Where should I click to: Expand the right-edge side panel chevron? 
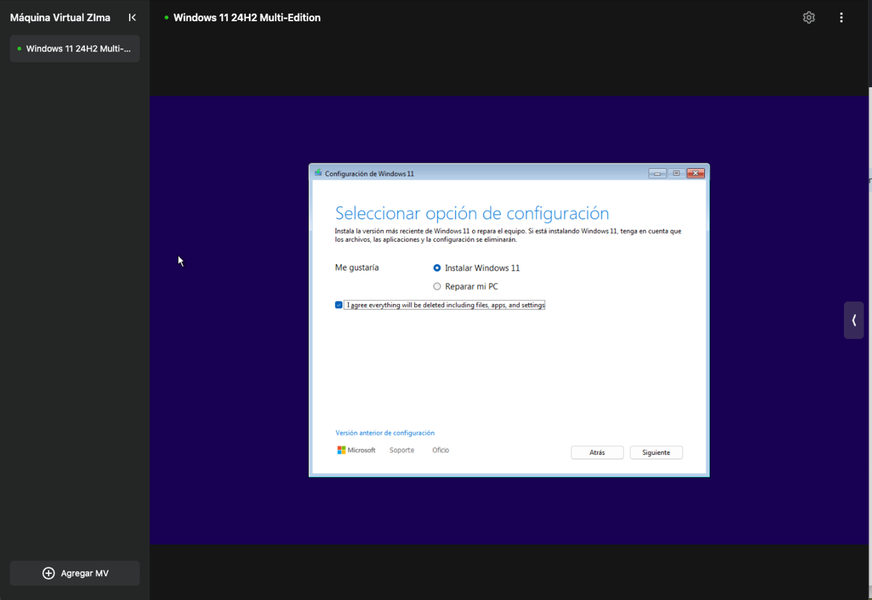(x=854, y=320)
